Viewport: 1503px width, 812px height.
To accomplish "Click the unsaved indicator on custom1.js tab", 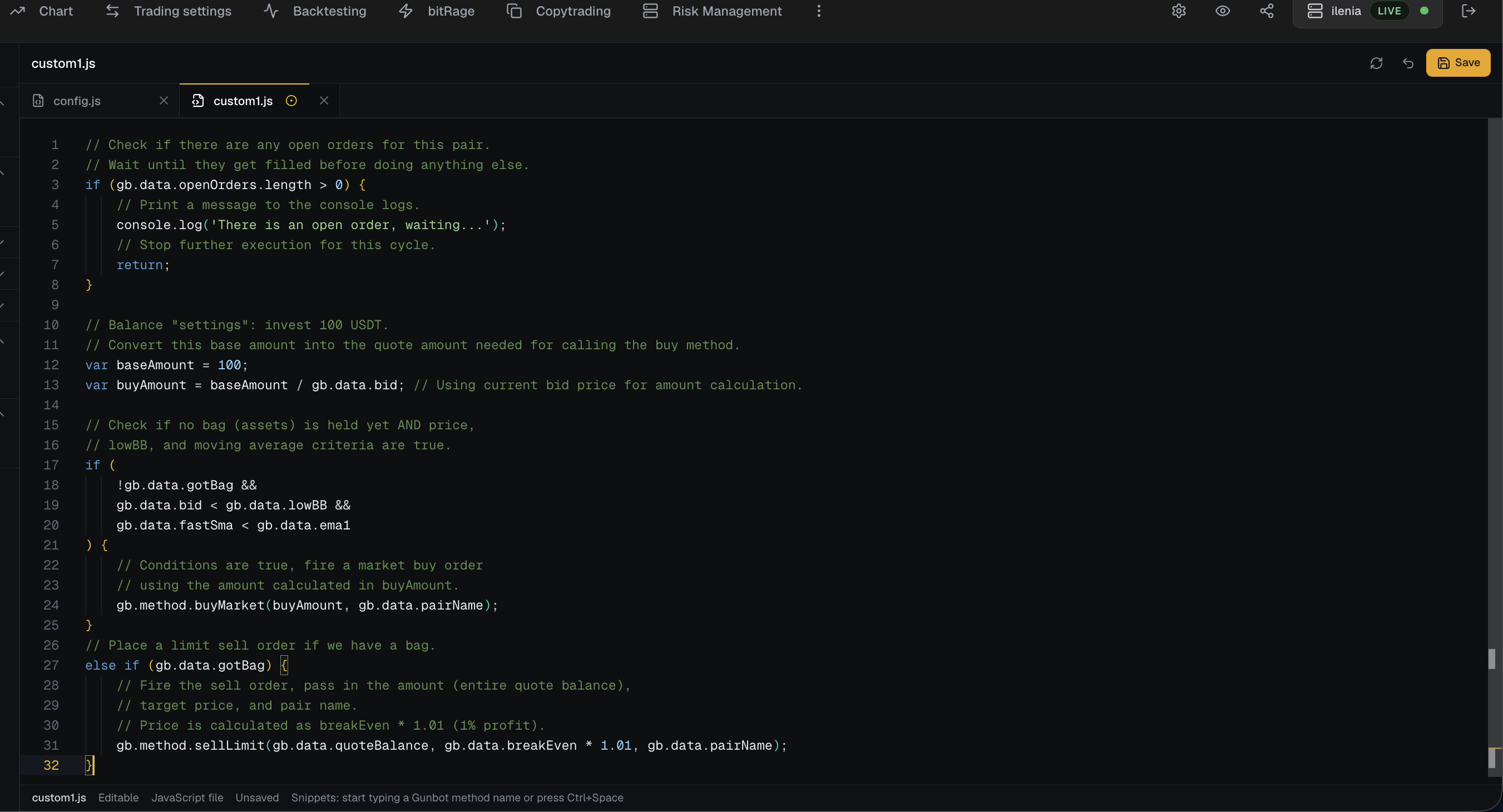I will 291,101.
